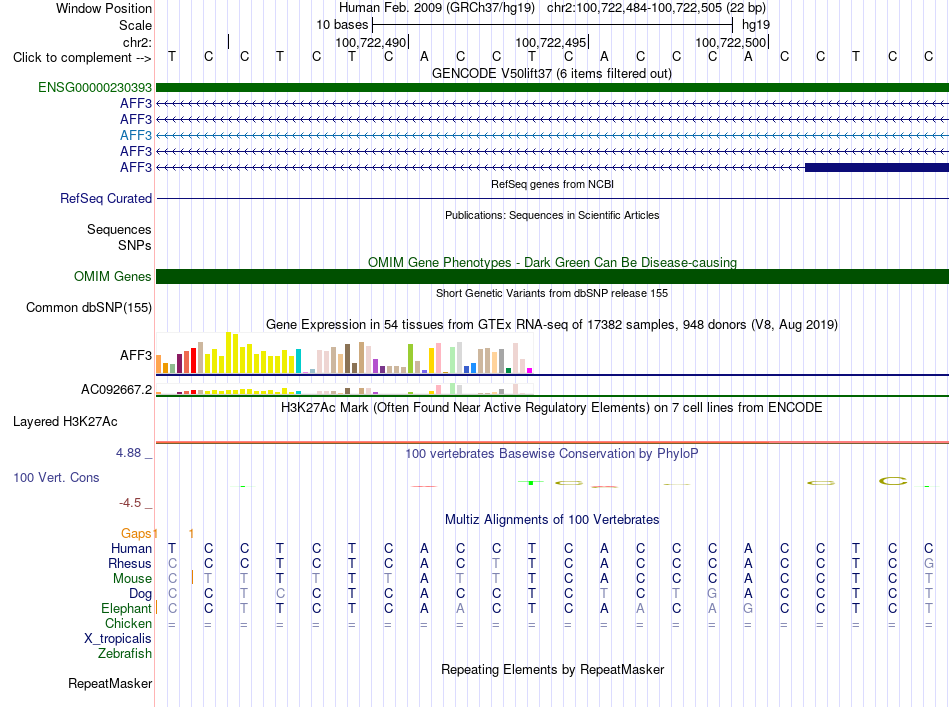Open the 100 Vert. Cons track settings
The width and height of the screenshot is (950, 707).
point(56,477)
